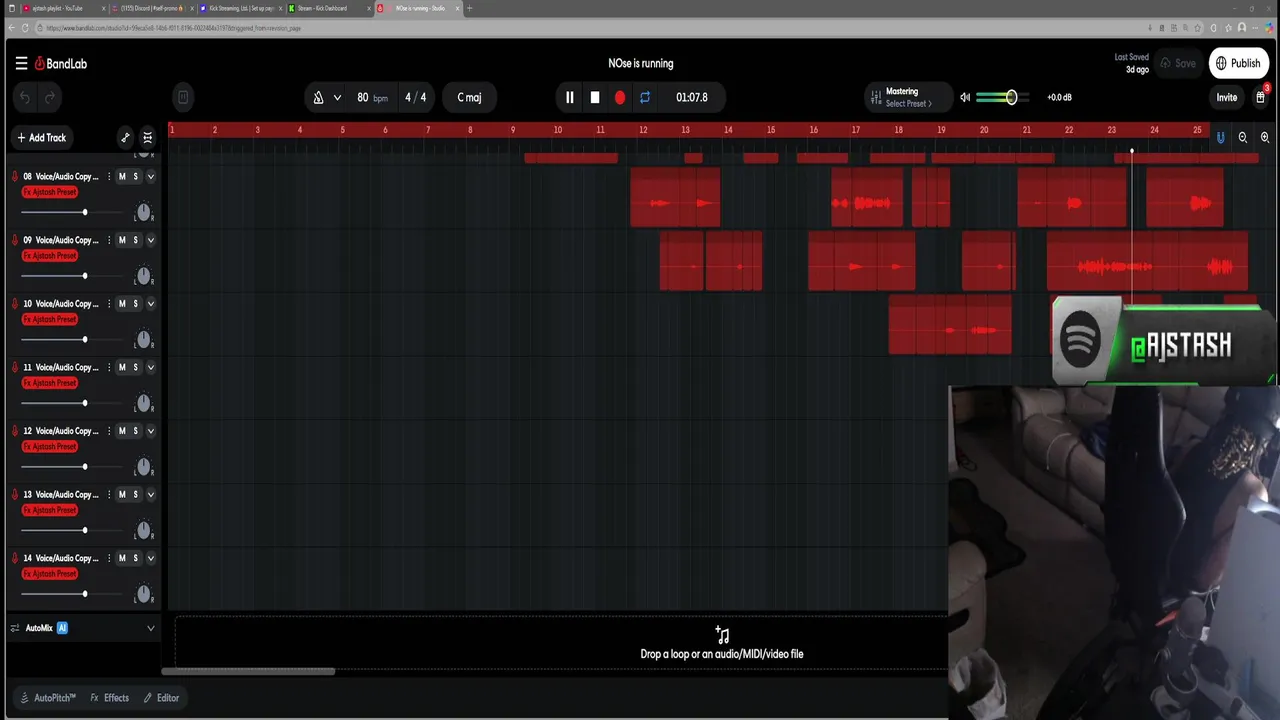Solo track 09
Screen dimensions: 1280x720
point(136,240)
